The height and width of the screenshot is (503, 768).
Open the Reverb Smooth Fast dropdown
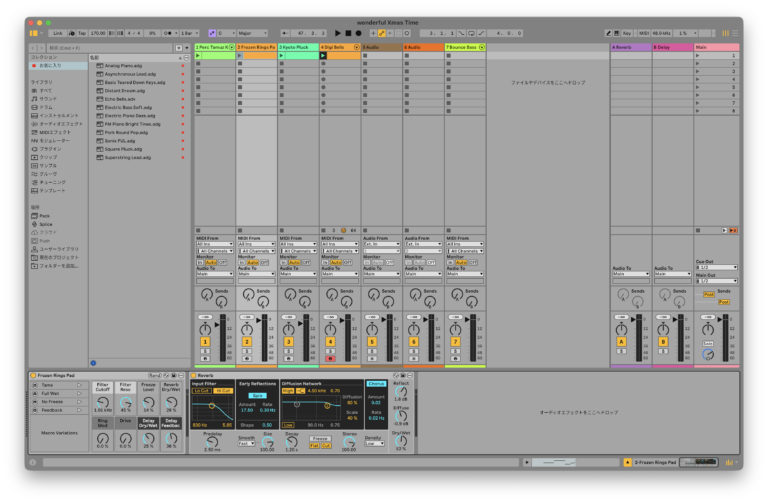point(246,444)
